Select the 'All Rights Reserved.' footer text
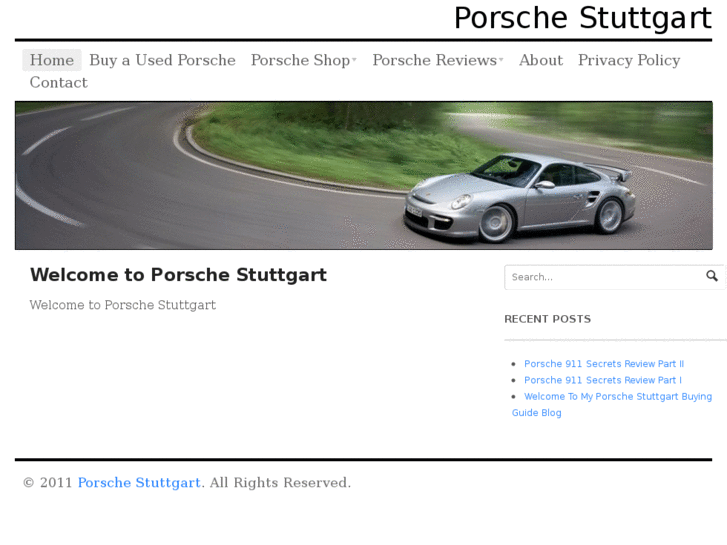Viewport: 727px width, 545px height. tap(280, 483)
